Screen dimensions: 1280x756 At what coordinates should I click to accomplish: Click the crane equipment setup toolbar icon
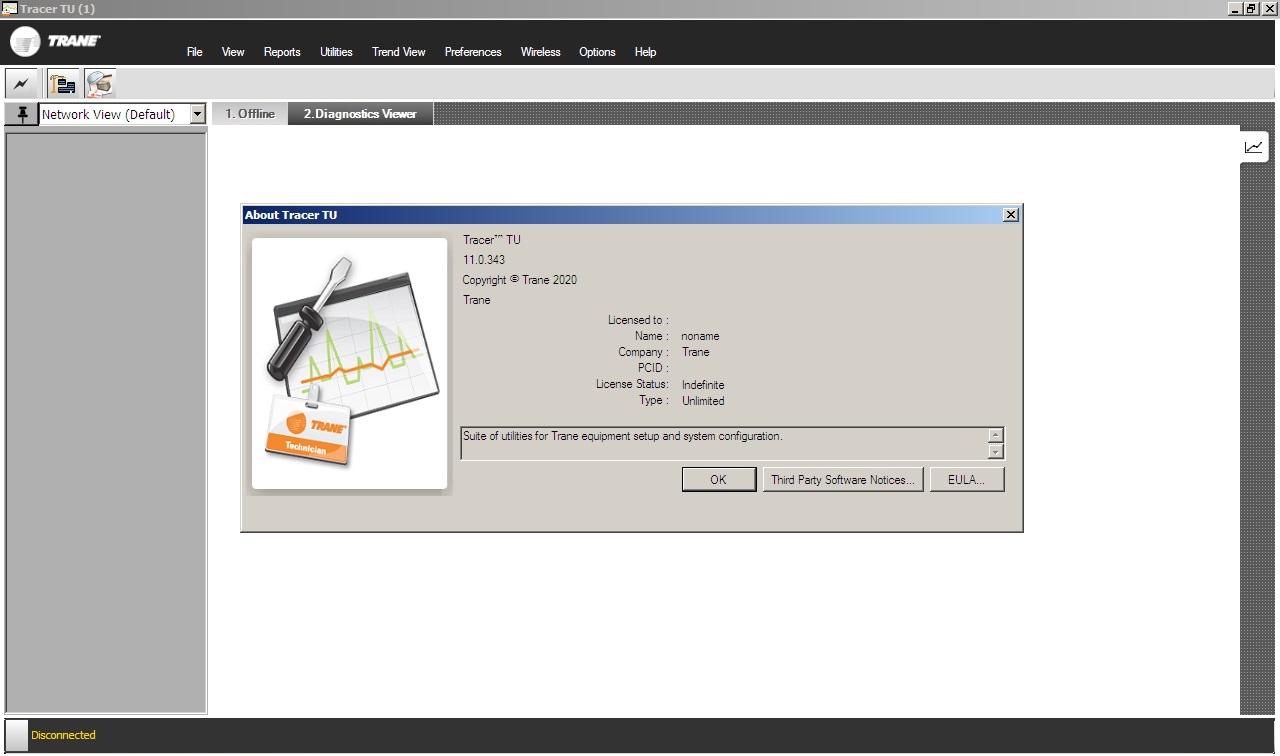62,83
